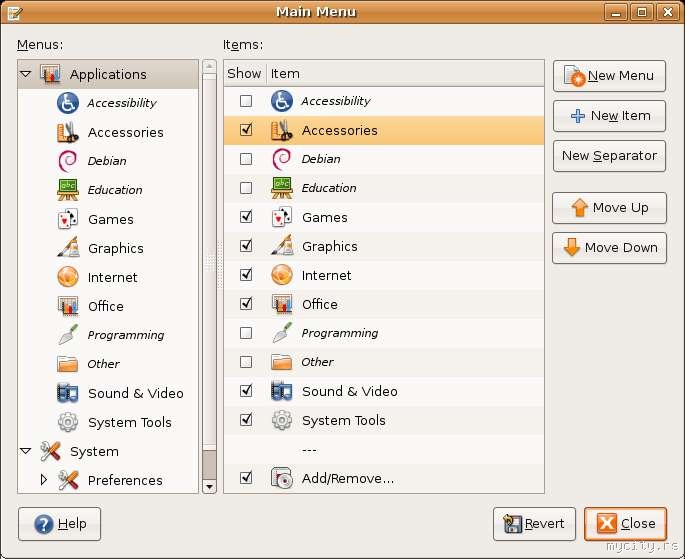Click Games cards icon in Items list
The image size is (685, 559).
click(x=282, y=217)
